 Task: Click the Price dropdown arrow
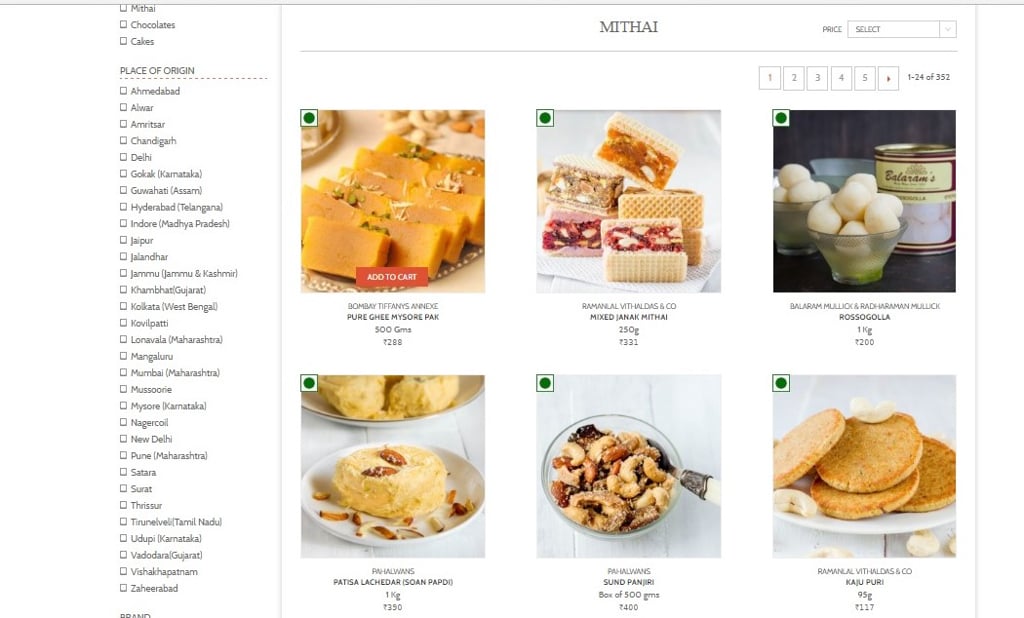coord(948,29)
